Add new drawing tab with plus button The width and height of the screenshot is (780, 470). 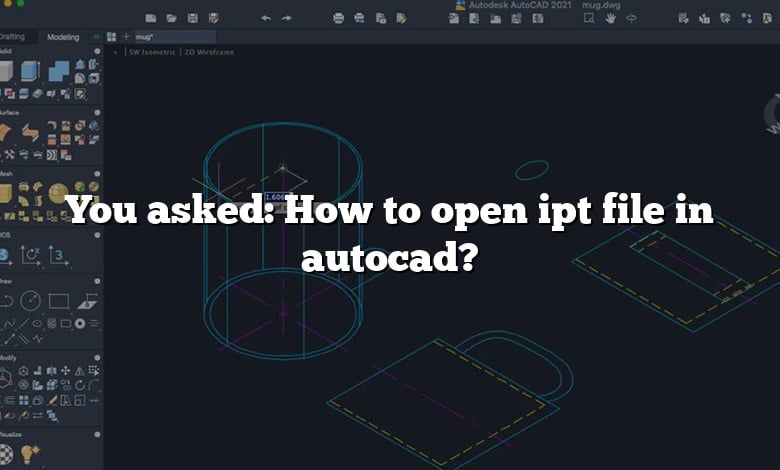click(125, 36)
